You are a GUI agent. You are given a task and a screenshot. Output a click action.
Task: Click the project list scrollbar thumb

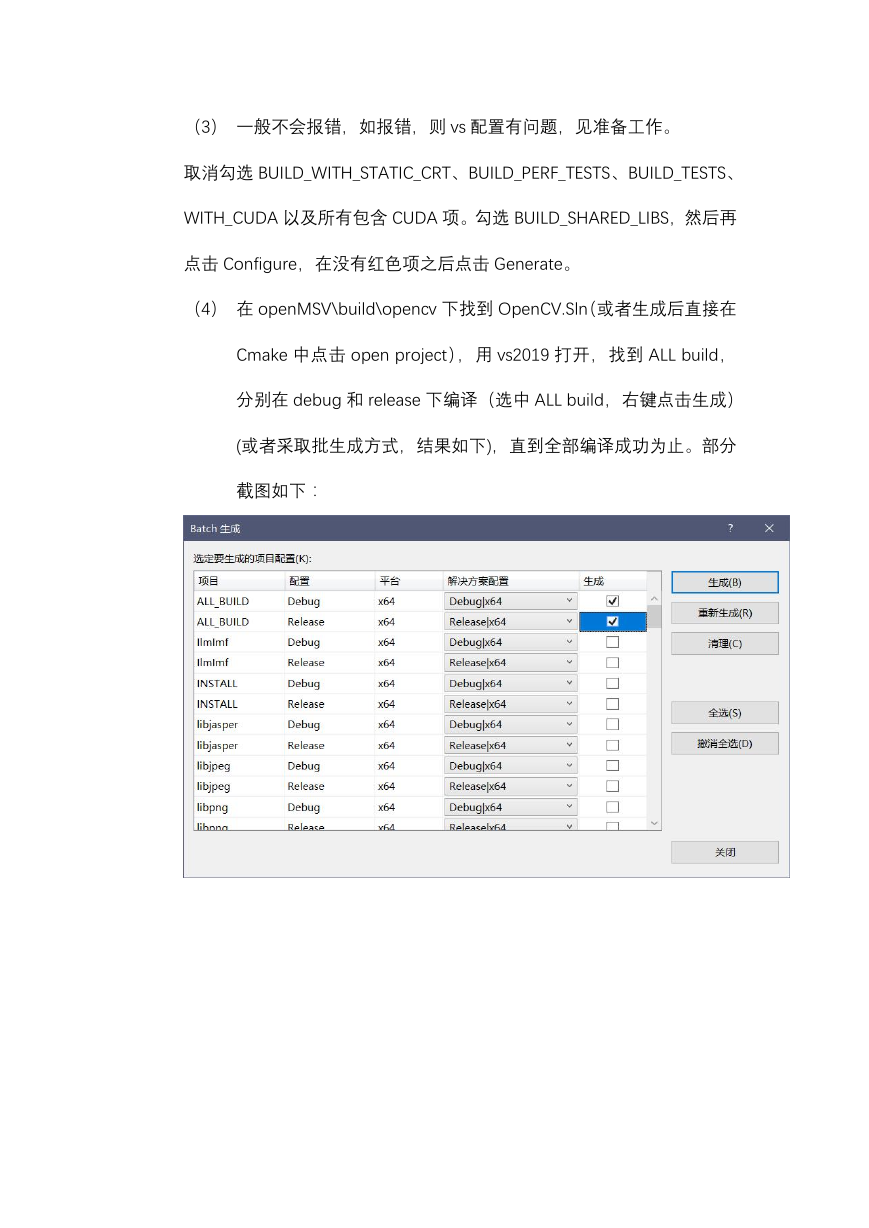point(655,616)
